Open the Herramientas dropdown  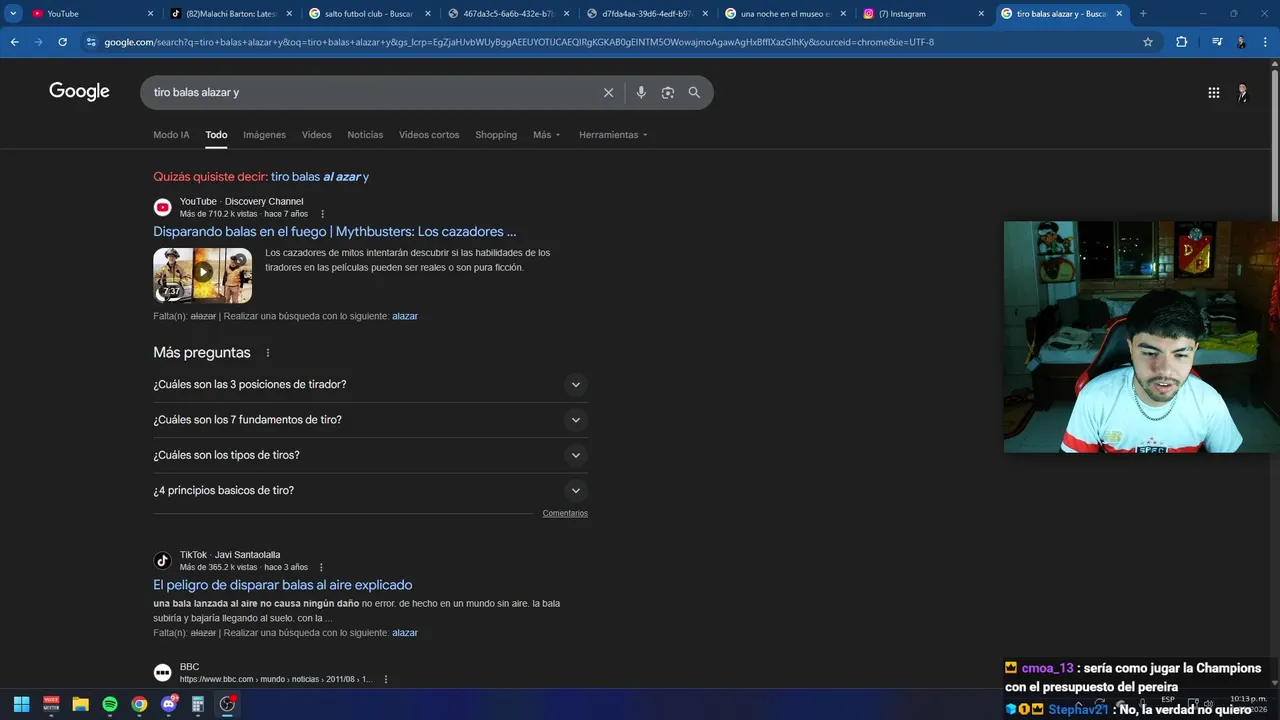pos(613,135)
